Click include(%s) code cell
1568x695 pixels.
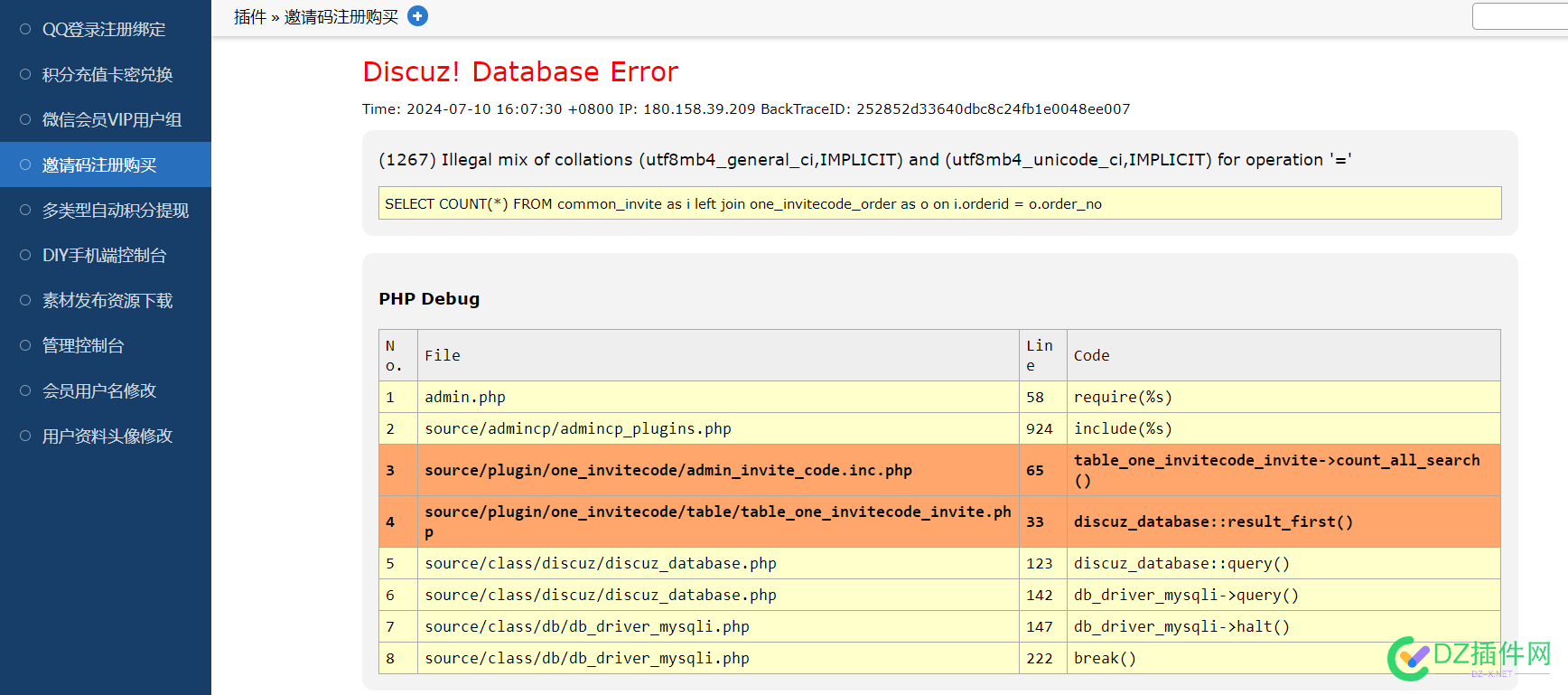[1283, 428]
